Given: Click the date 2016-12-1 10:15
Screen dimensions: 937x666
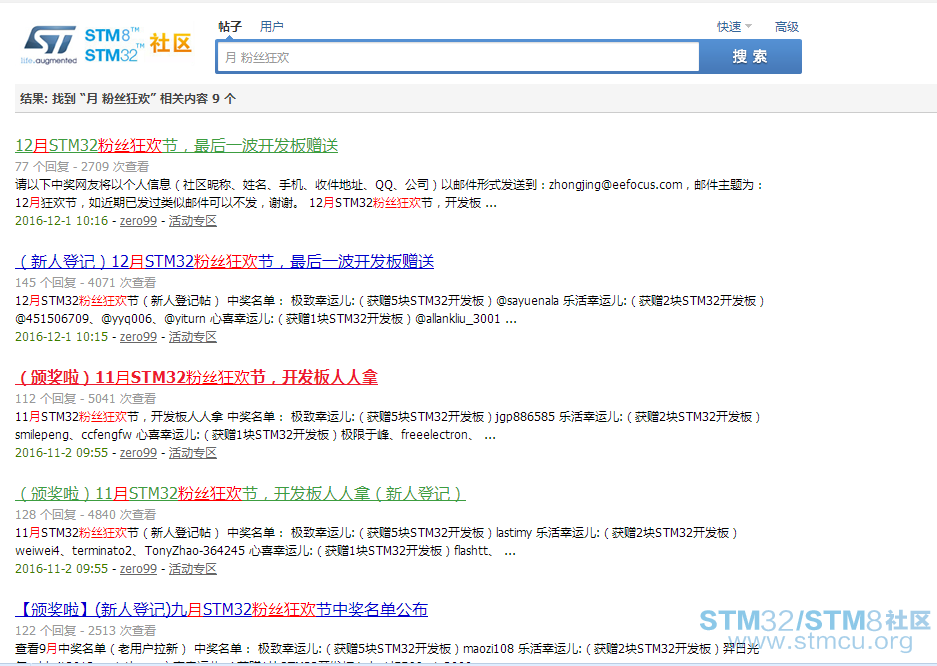Looking at the screenshot, I should (x=62, y=337).
